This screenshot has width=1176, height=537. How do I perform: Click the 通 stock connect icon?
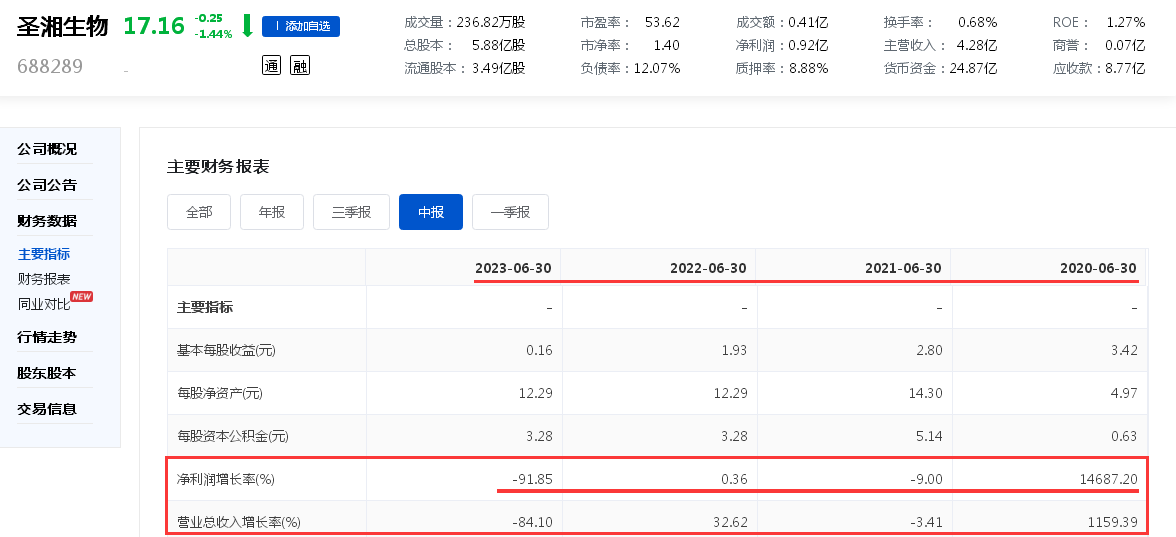(x=271, y=65)
